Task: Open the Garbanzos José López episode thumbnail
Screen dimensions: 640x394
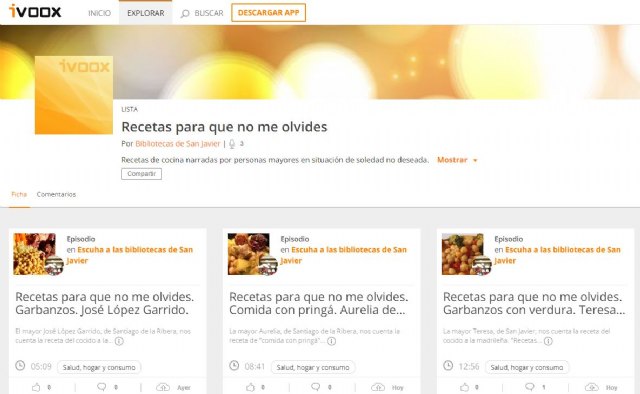Action: [35, 254]
